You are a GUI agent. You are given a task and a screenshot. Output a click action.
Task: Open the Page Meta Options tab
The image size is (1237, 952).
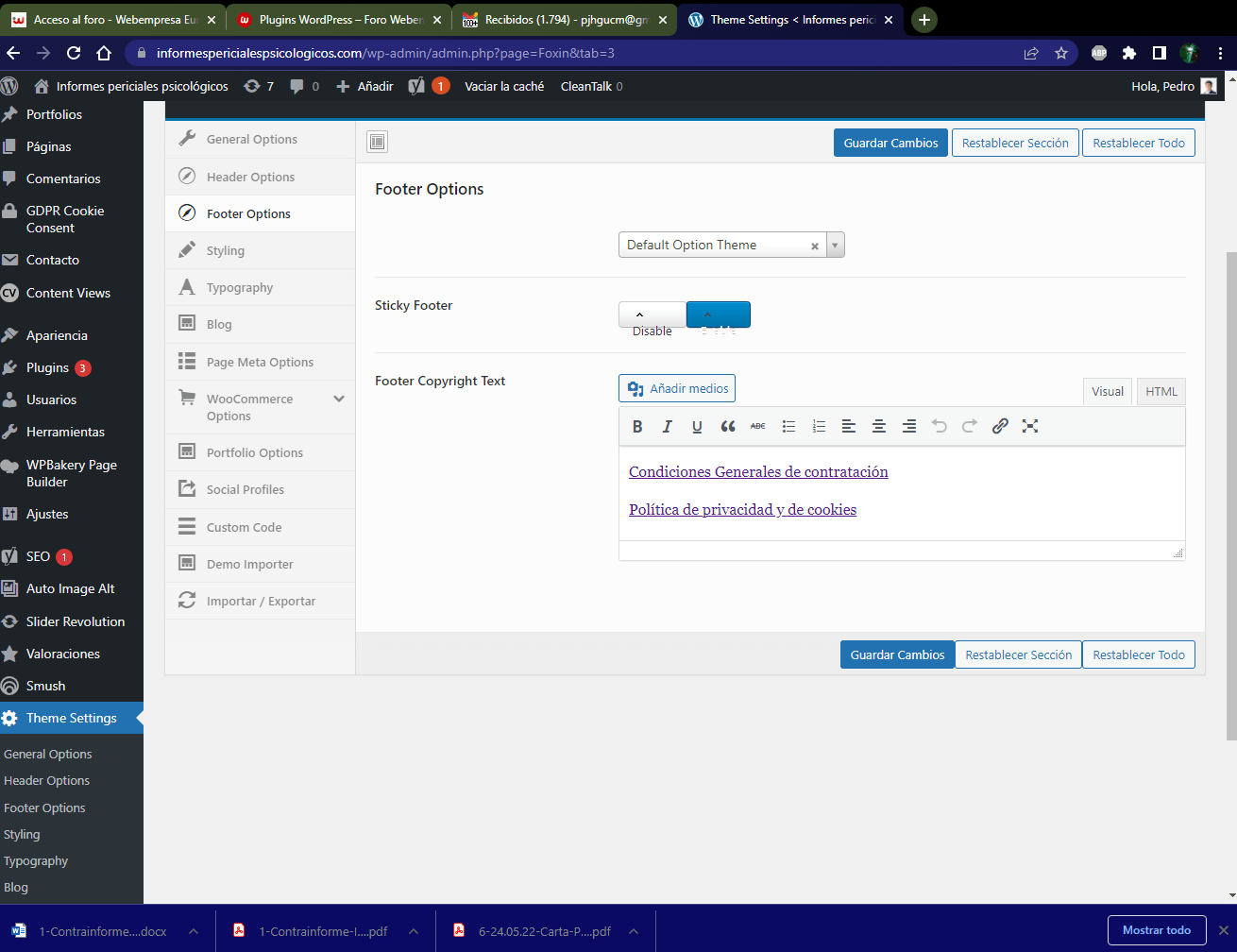[x=261, y=362]
